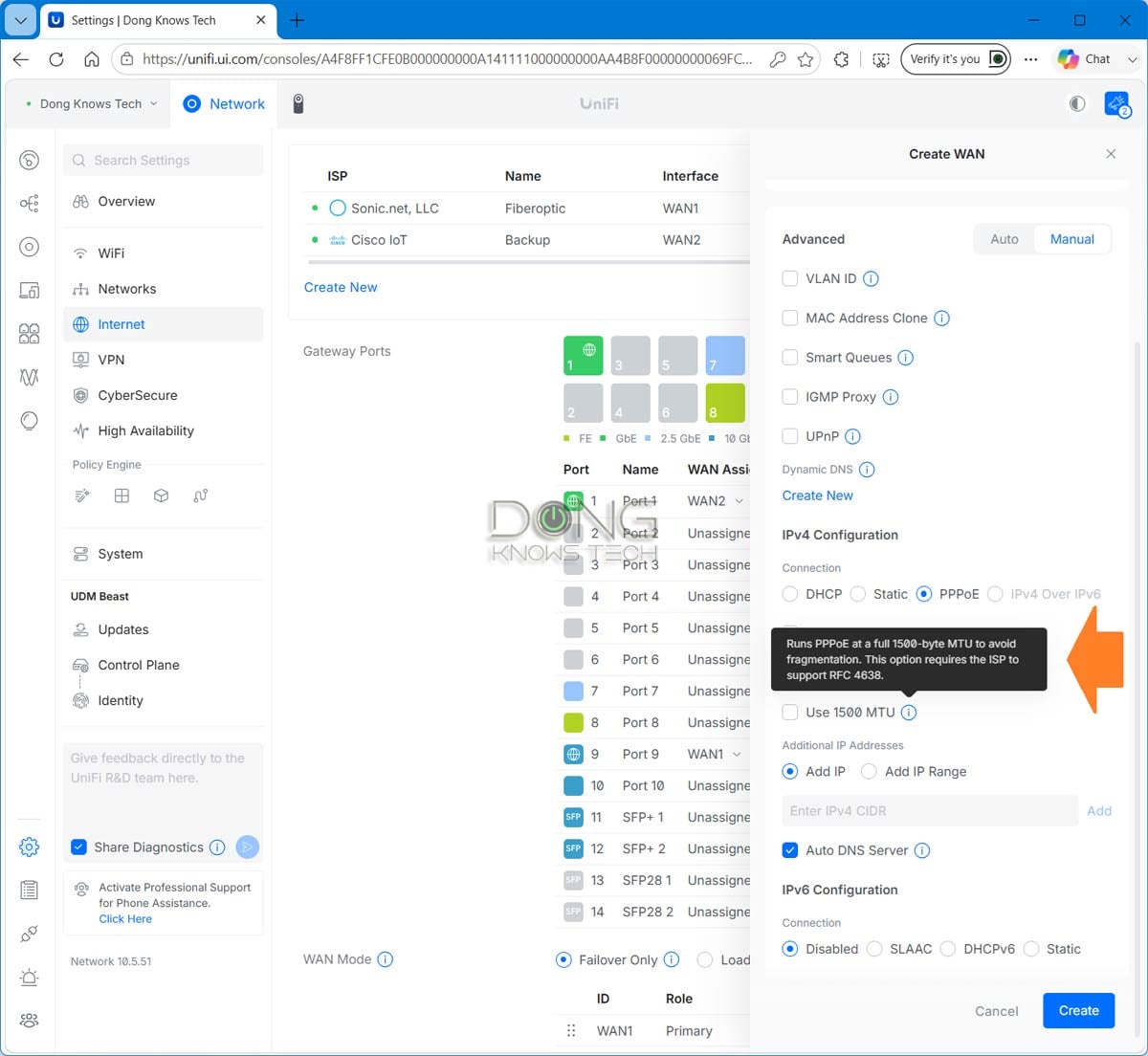Expand the Chat sidebar dropdown arrow

[1133, 59]
